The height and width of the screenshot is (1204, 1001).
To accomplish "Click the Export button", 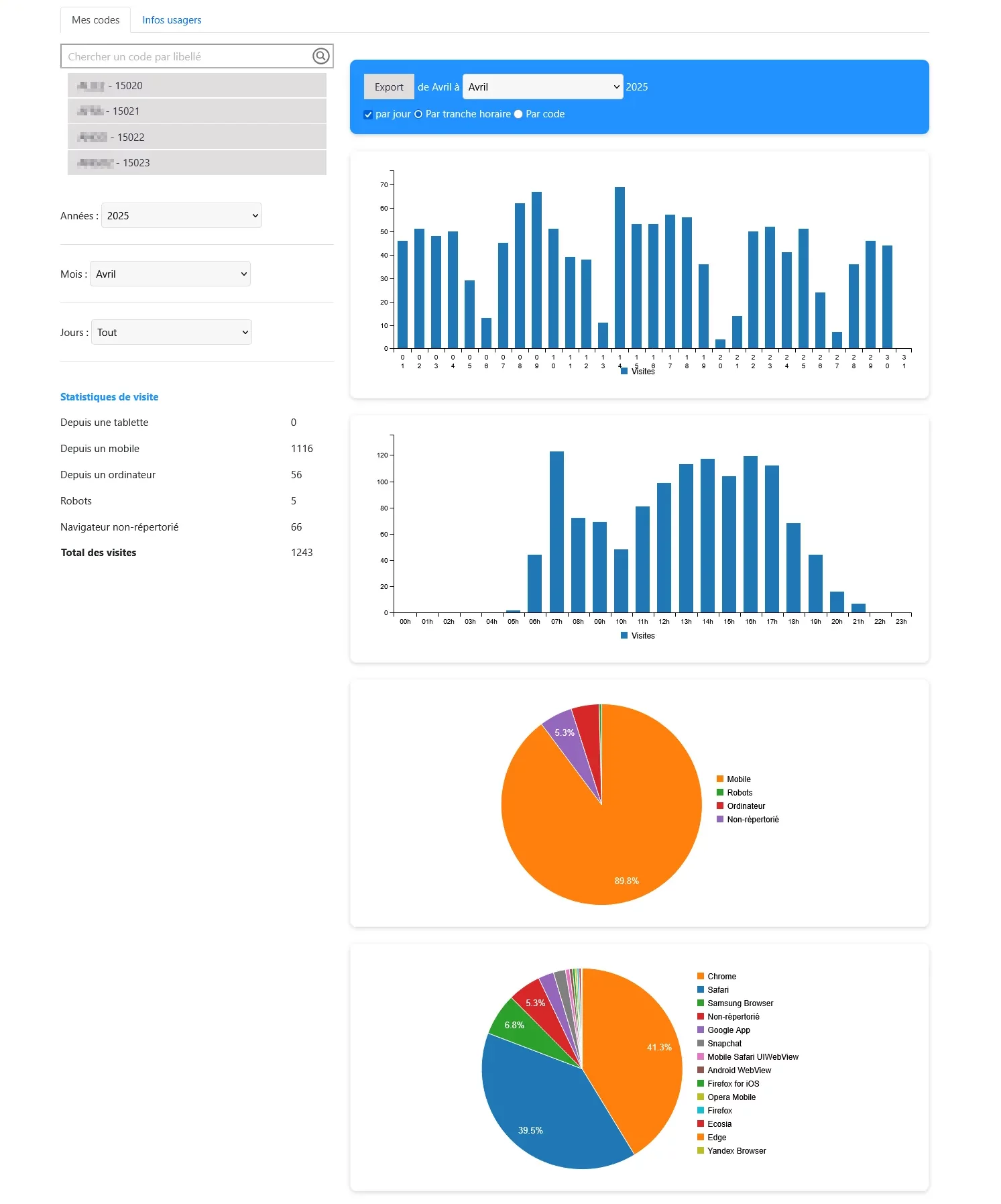I will 389,87.
